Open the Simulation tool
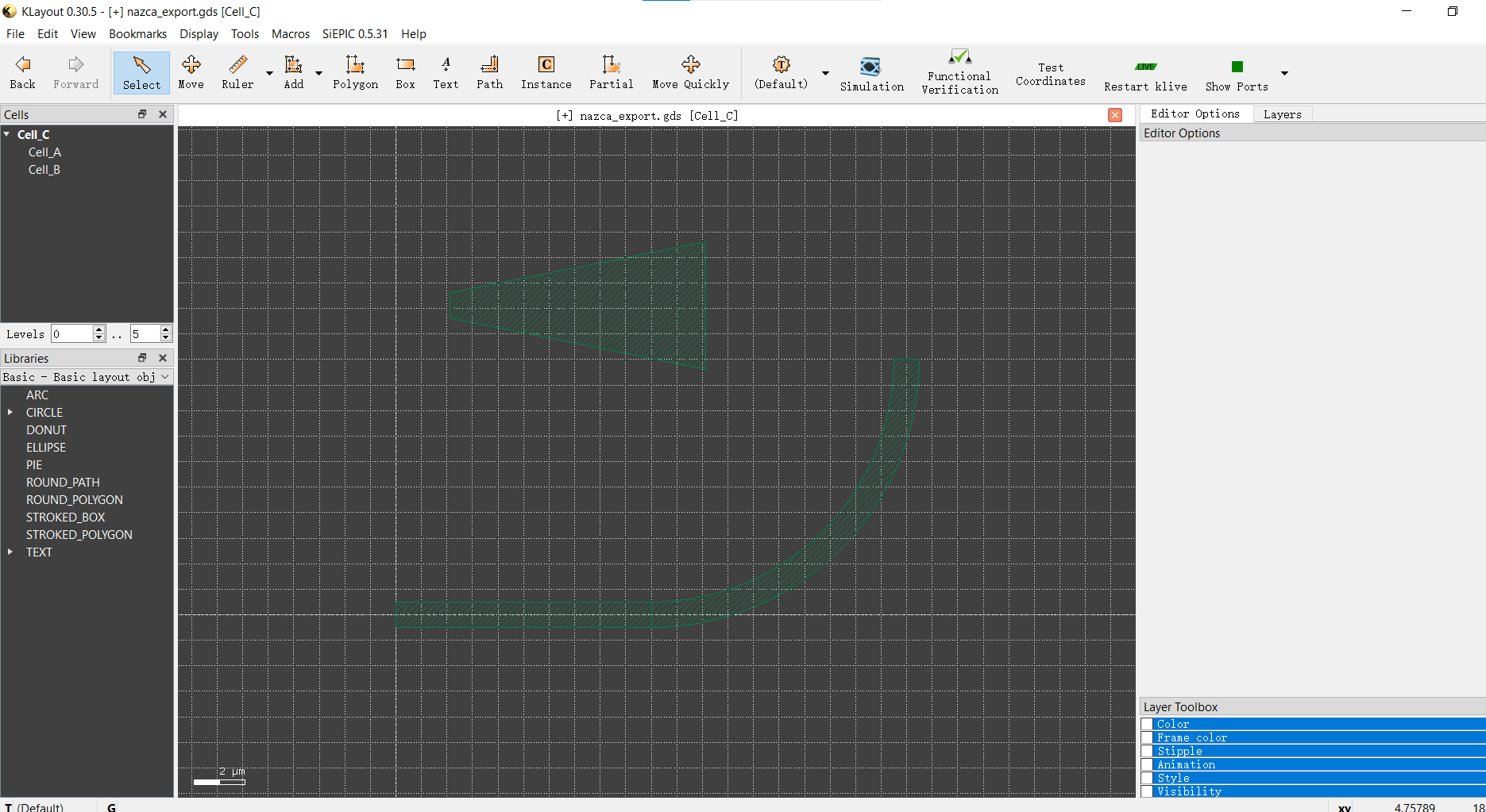This screenshot has height=812, width=1486. (871, 74)
